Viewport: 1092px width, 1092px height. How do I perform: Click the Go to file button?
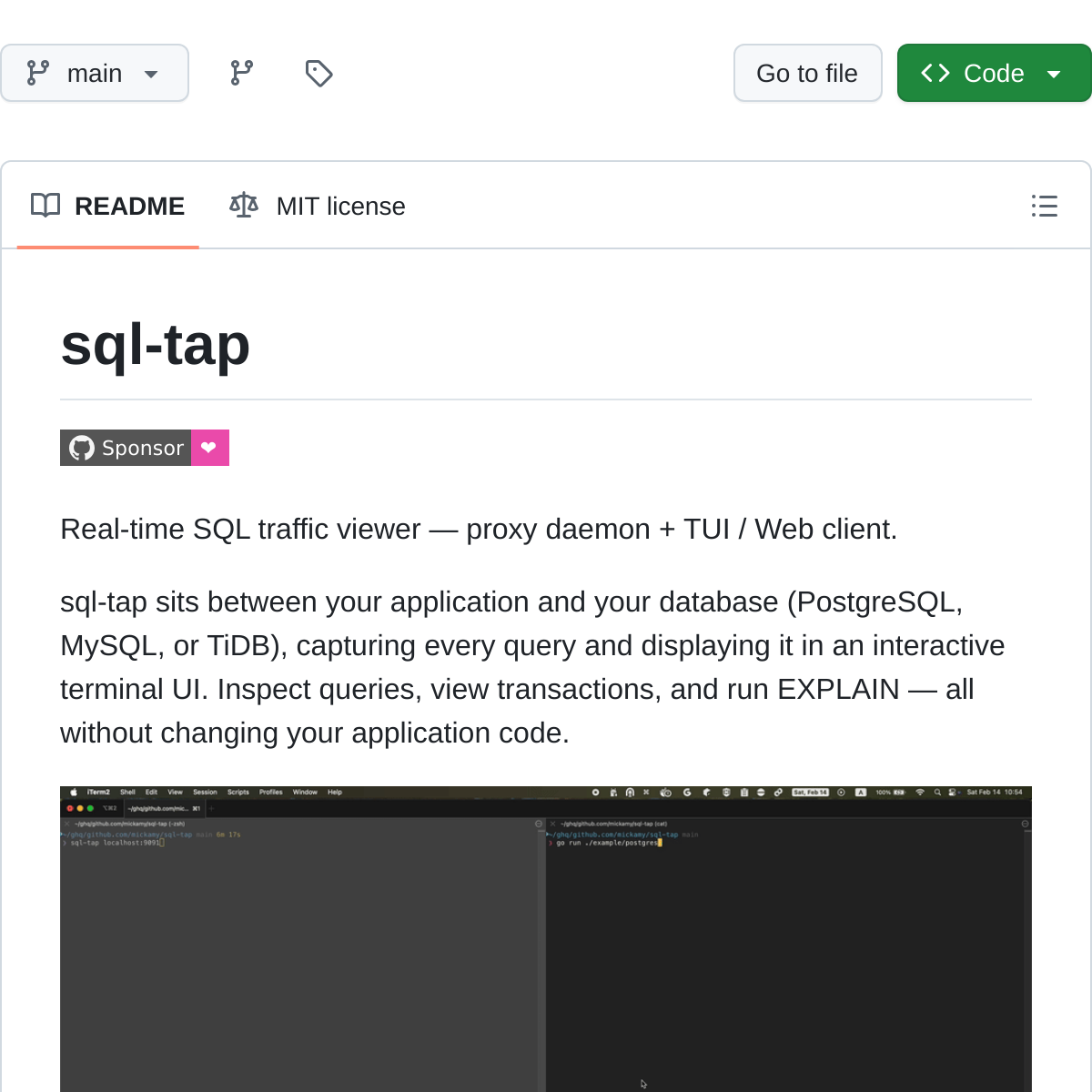pos(807,73)
